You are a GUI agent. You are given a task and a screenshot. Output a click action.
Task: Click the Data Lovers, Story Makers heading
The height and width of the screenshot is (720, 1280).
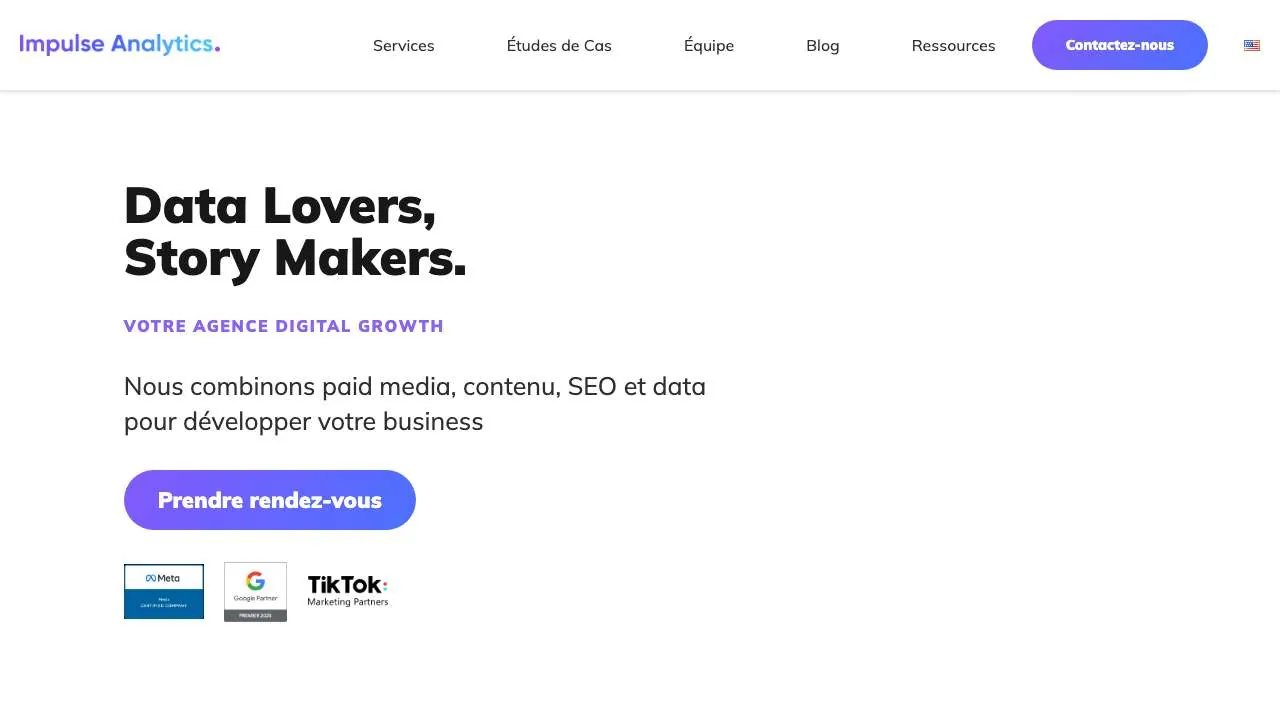pos(295,231)
